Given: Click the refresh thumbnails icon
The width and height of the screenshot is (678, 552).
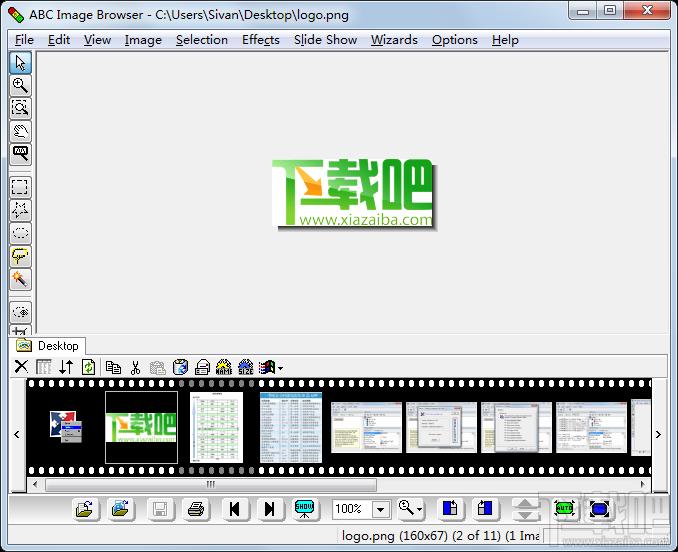Looking at the screenshot, I should click(x=89, y=367).
